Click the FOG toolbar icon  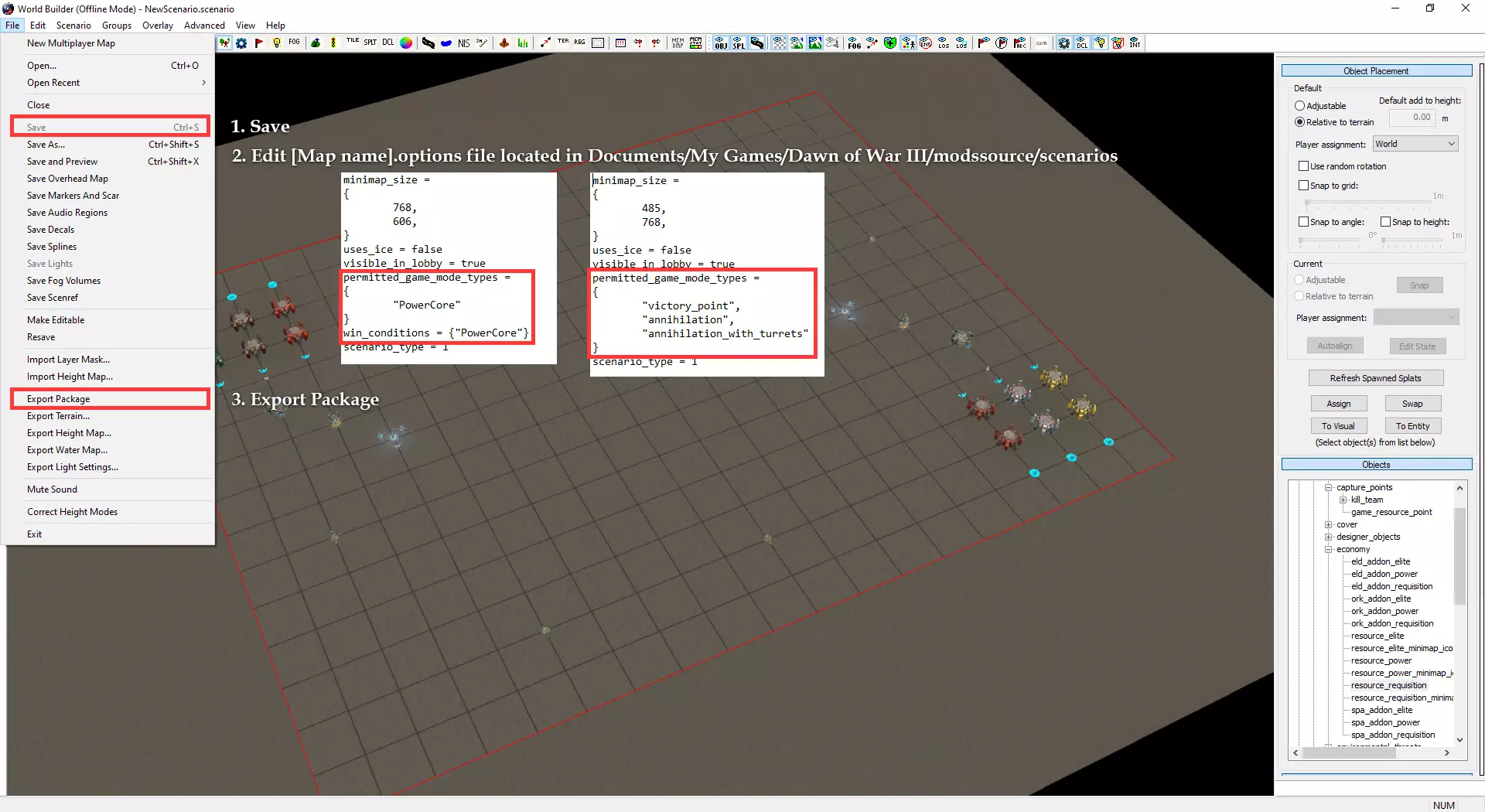point(295,43)
